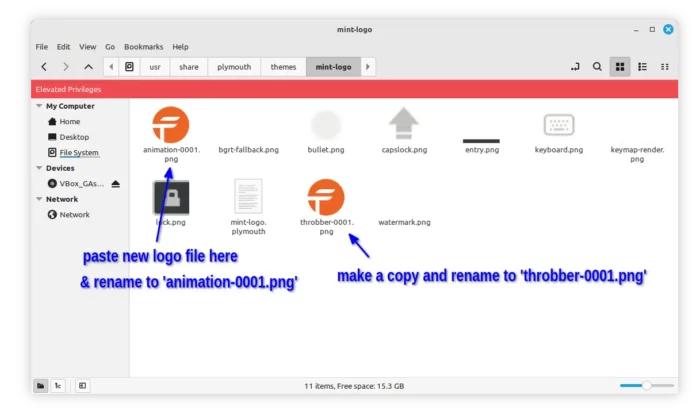Collapse the My Computer sidebar section

39,106
